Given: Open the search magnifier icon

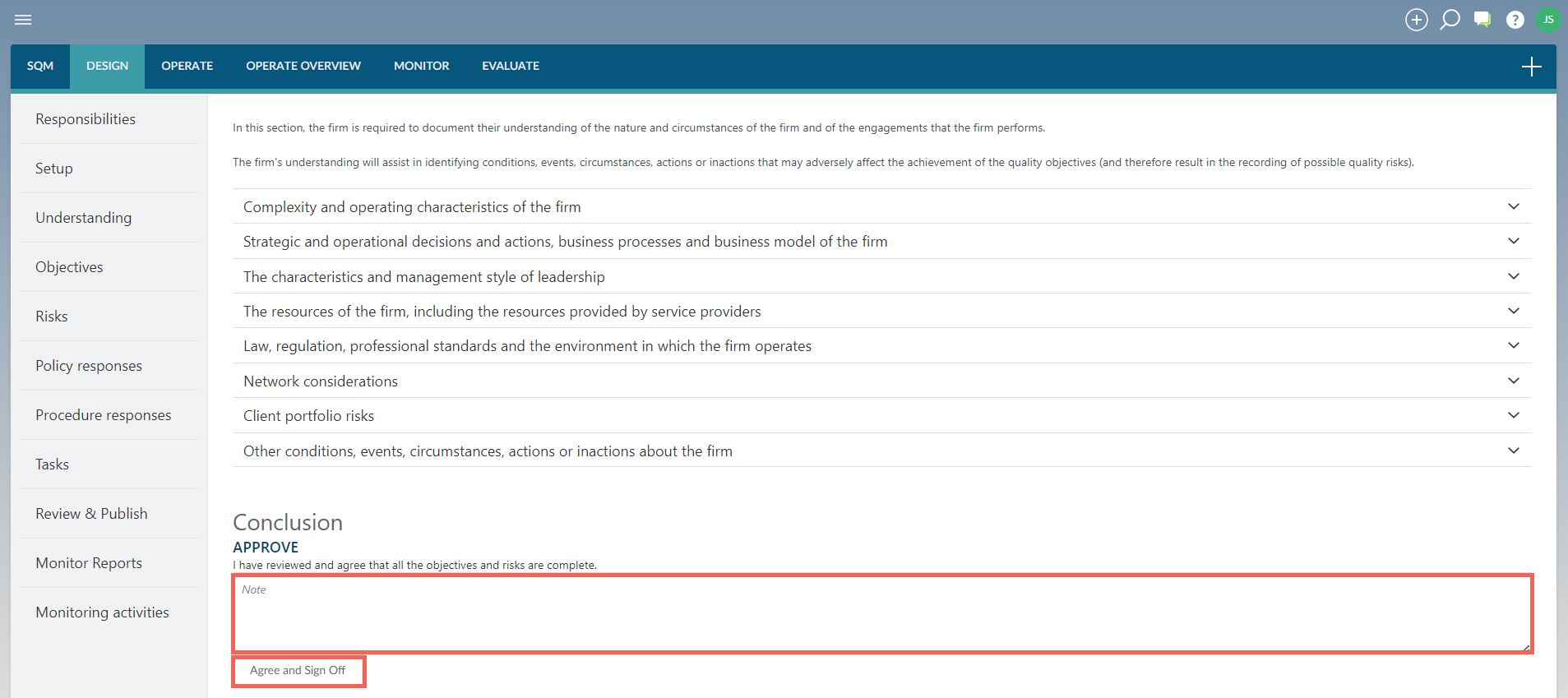Looking at the screenshot, I should [x=1450, y=20].
